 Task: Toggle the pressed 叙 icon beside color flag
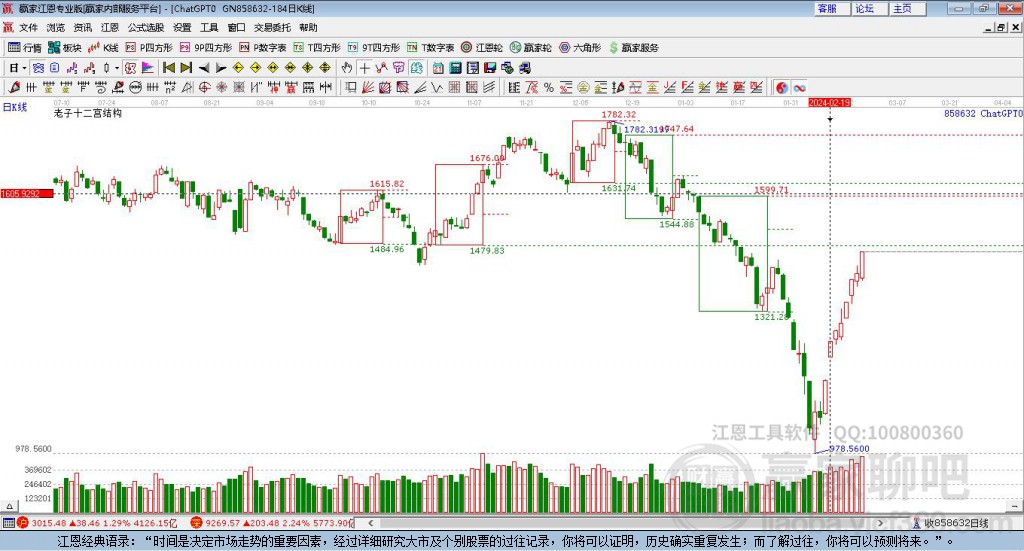(131, 68)
